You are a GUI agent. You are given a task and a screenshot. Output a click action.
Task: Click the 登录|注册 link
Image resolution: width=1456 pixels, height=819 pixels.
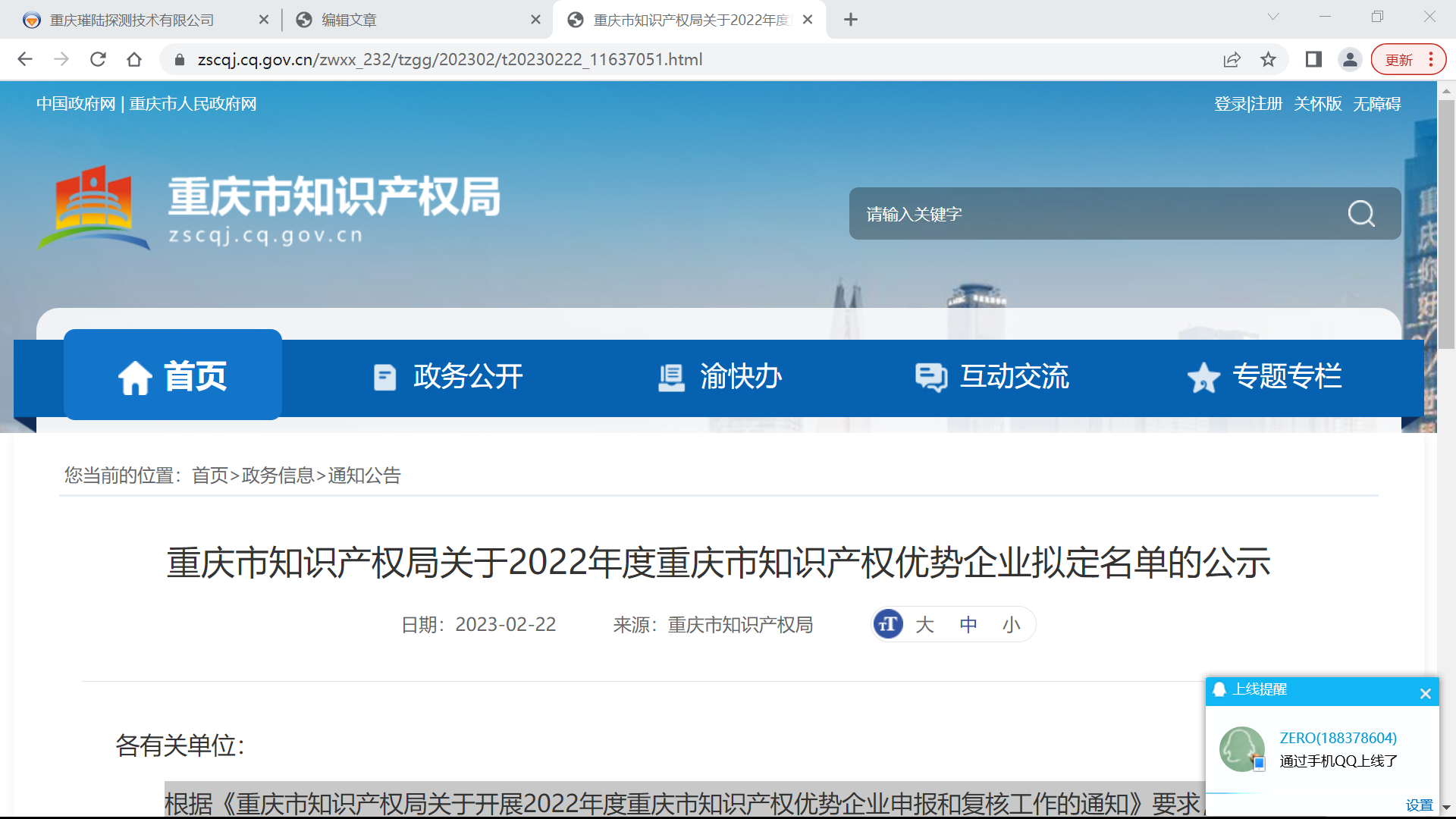click(x=1247, y=104)
